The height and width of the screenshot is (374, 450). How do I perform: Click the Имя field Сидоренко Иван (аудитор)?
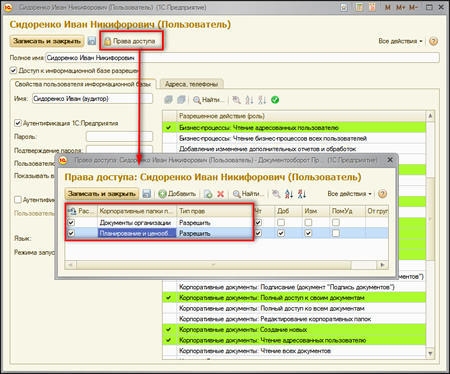(92, 99)
